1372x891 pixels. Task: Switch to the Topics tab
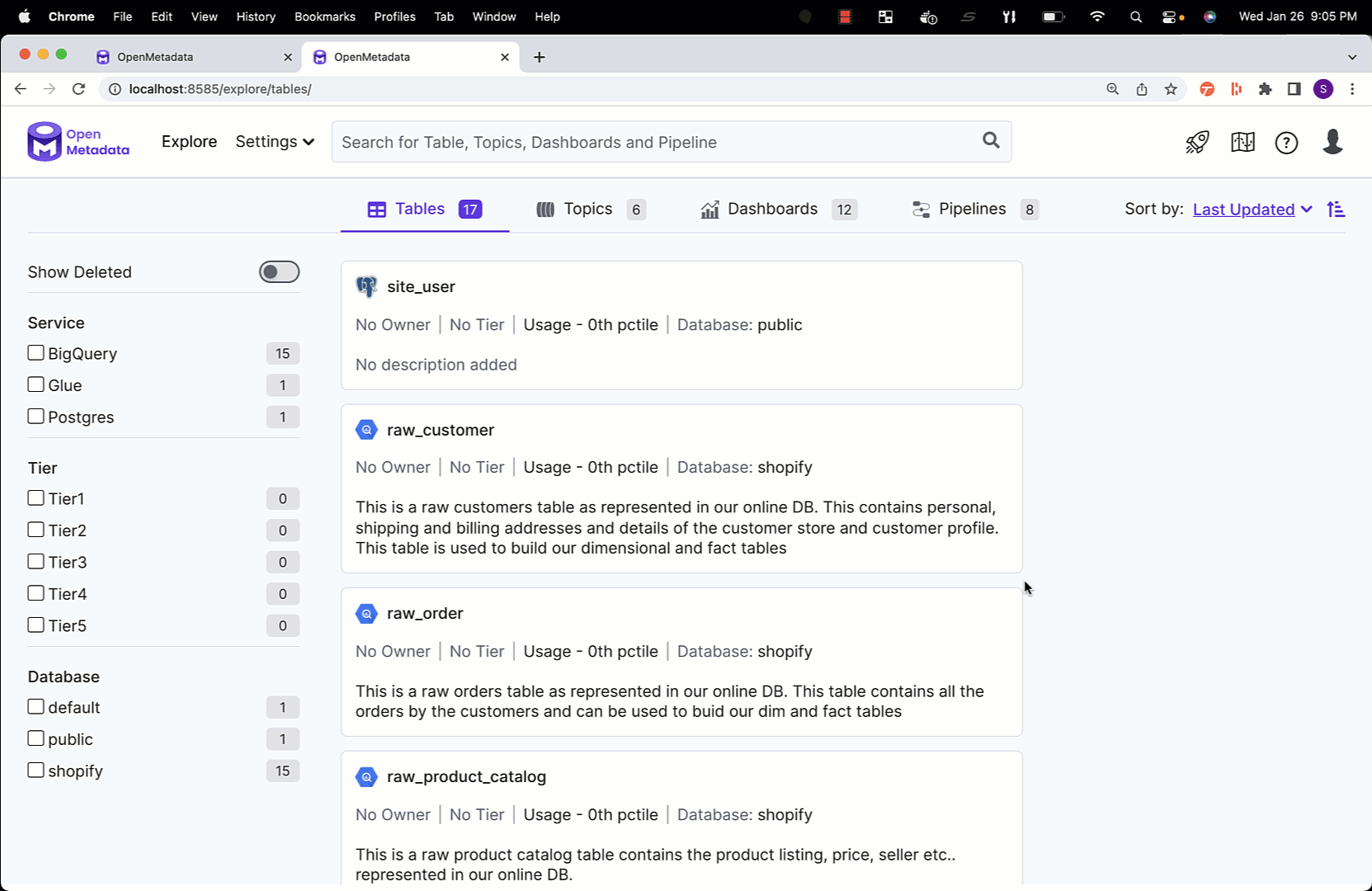(589, 210)
